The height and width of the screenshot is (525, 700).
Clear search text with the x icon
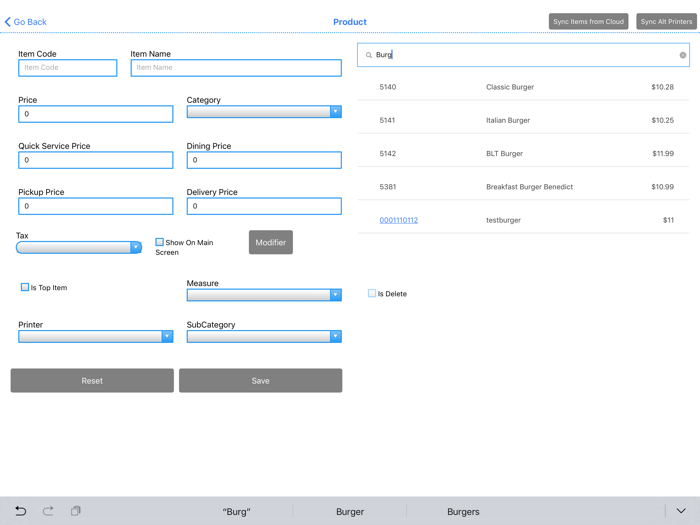point(683,55)
